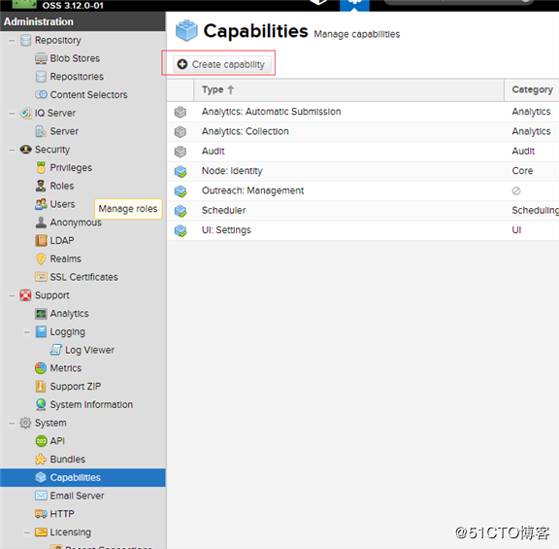559x549 pixels.
Task: Select the Scheduler capability row icon
Action: [181, 211]
